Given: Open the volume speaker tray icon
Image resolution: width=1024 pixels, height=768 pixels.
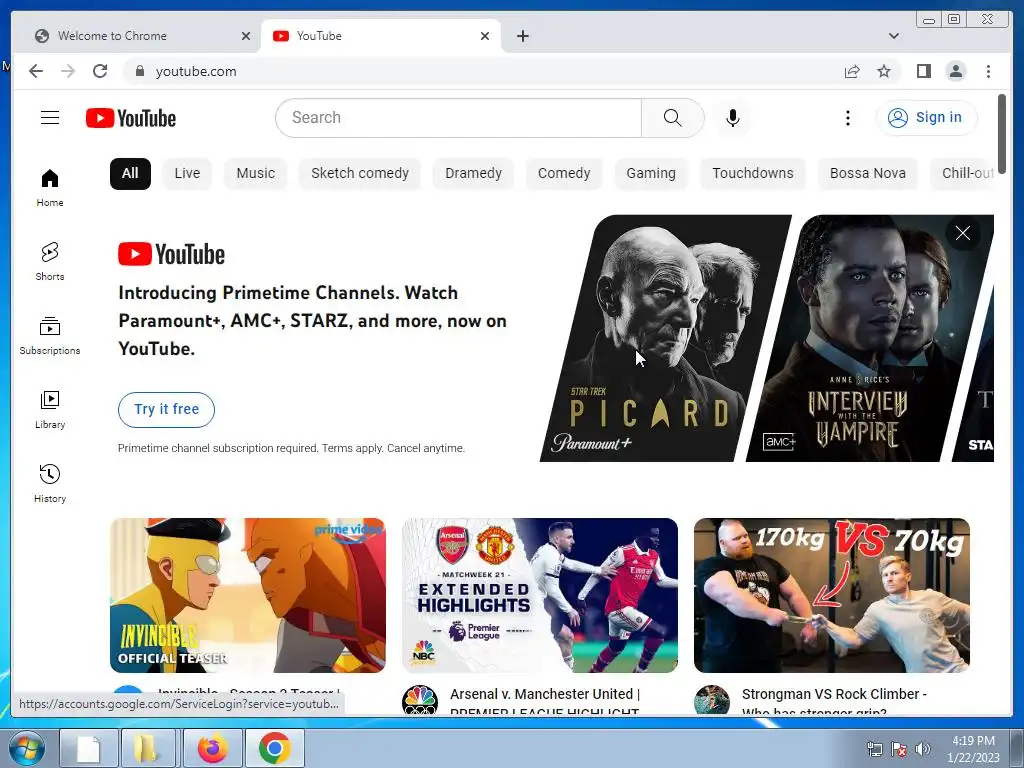Looking at the screenshot, I should (922, 749).
